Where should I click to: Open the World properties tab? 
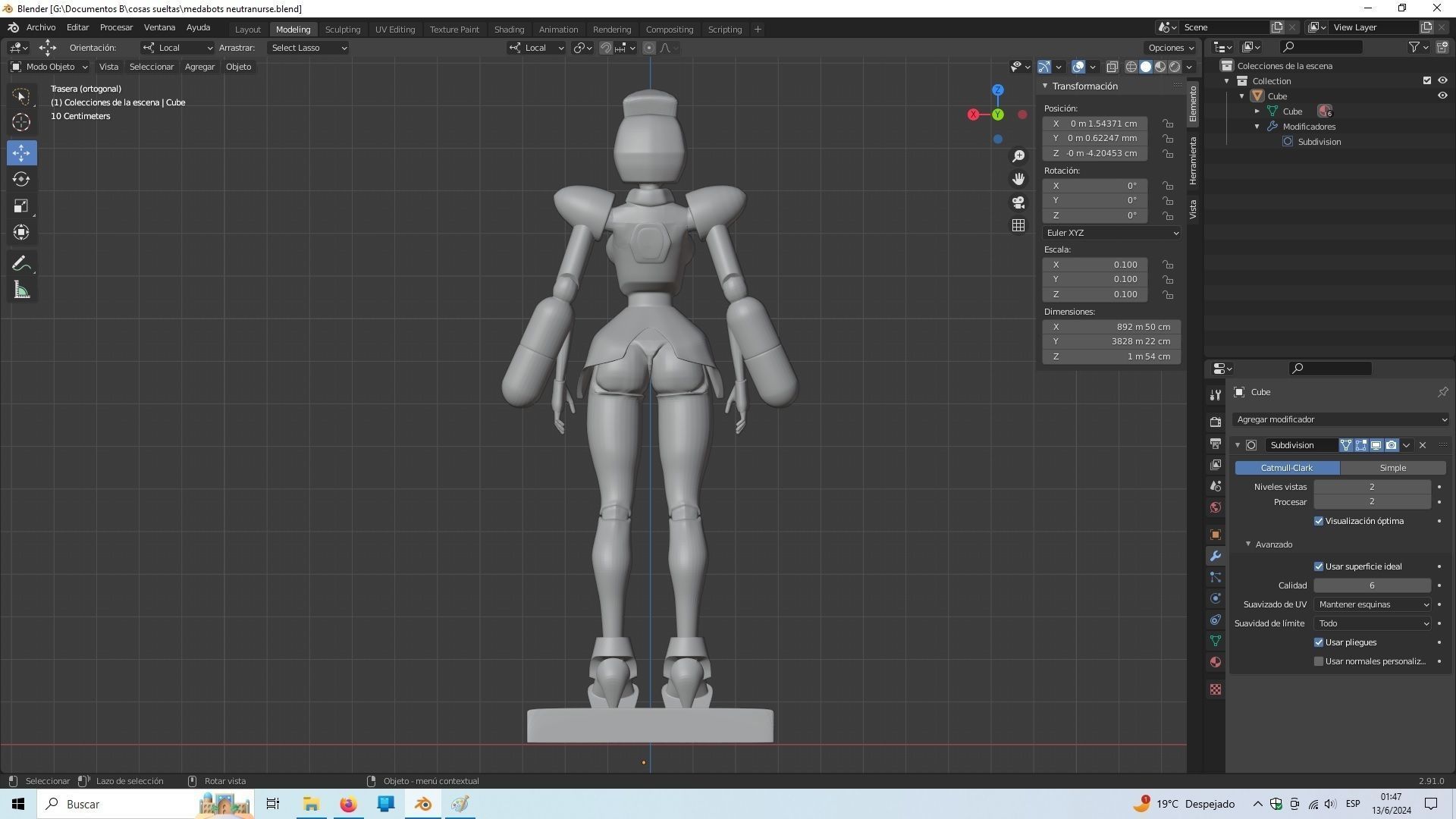(1216, 507)
